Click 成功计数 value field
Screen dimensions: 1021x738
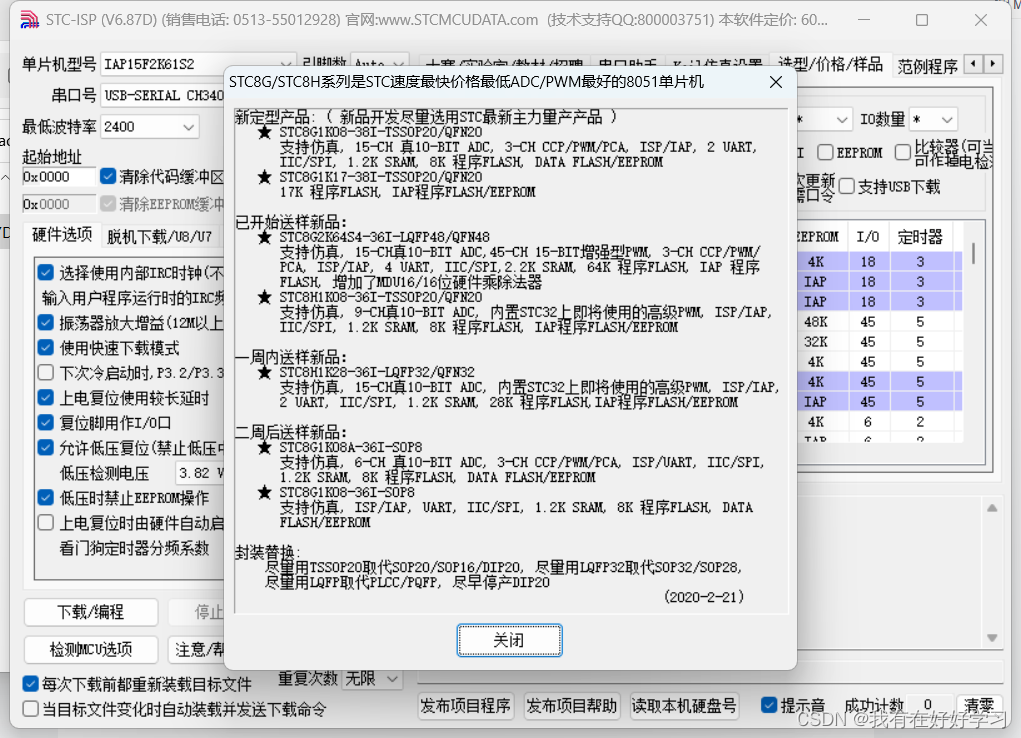[928, 705]
